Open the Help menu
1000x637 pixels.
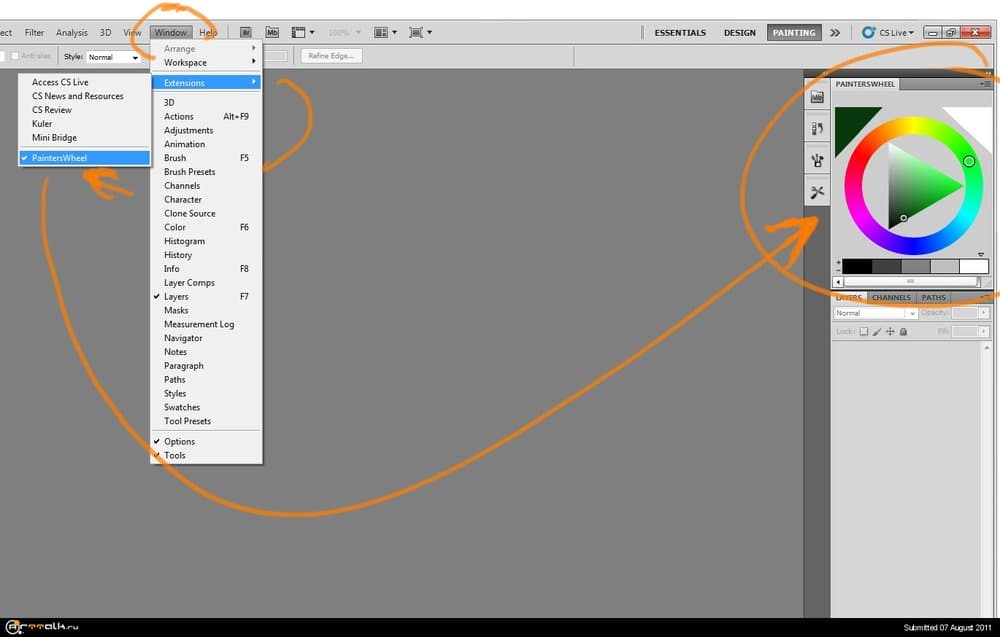[208, 33]
